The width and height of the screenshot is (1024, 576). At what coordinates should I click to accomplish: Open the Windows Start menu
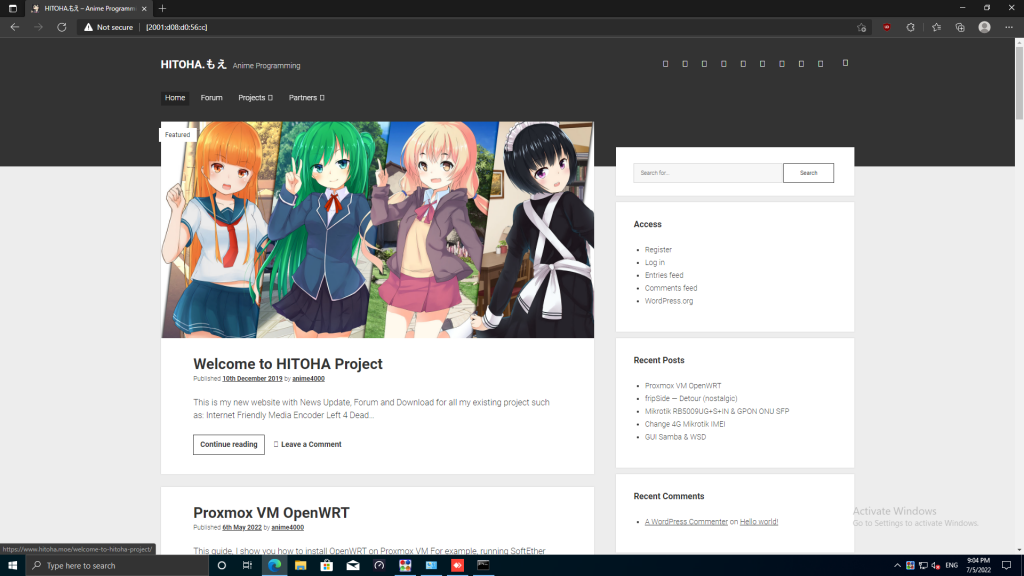tap(12, 566)
